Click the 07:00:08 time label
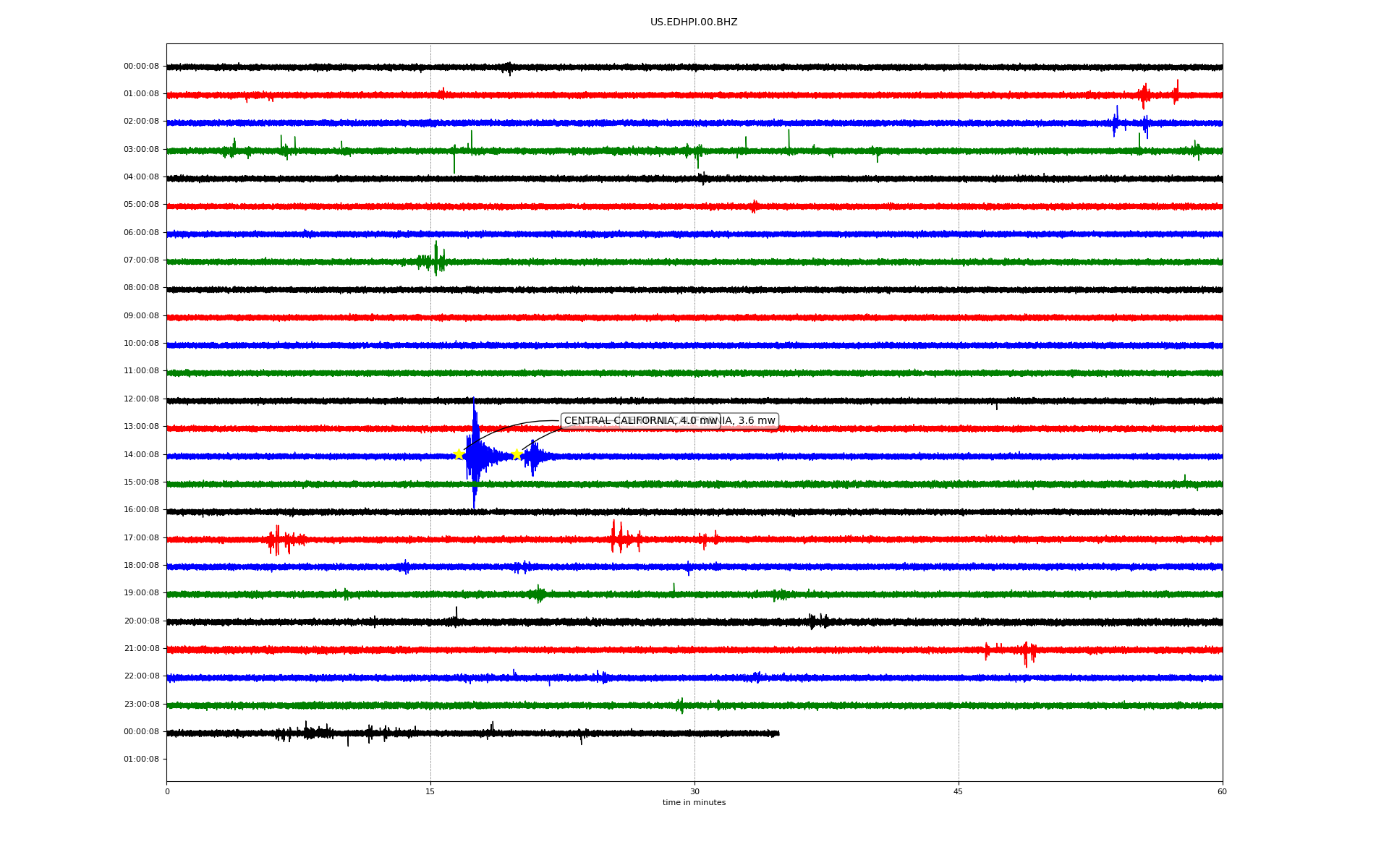Viewport: 1389px width, 868px height. 141,260
